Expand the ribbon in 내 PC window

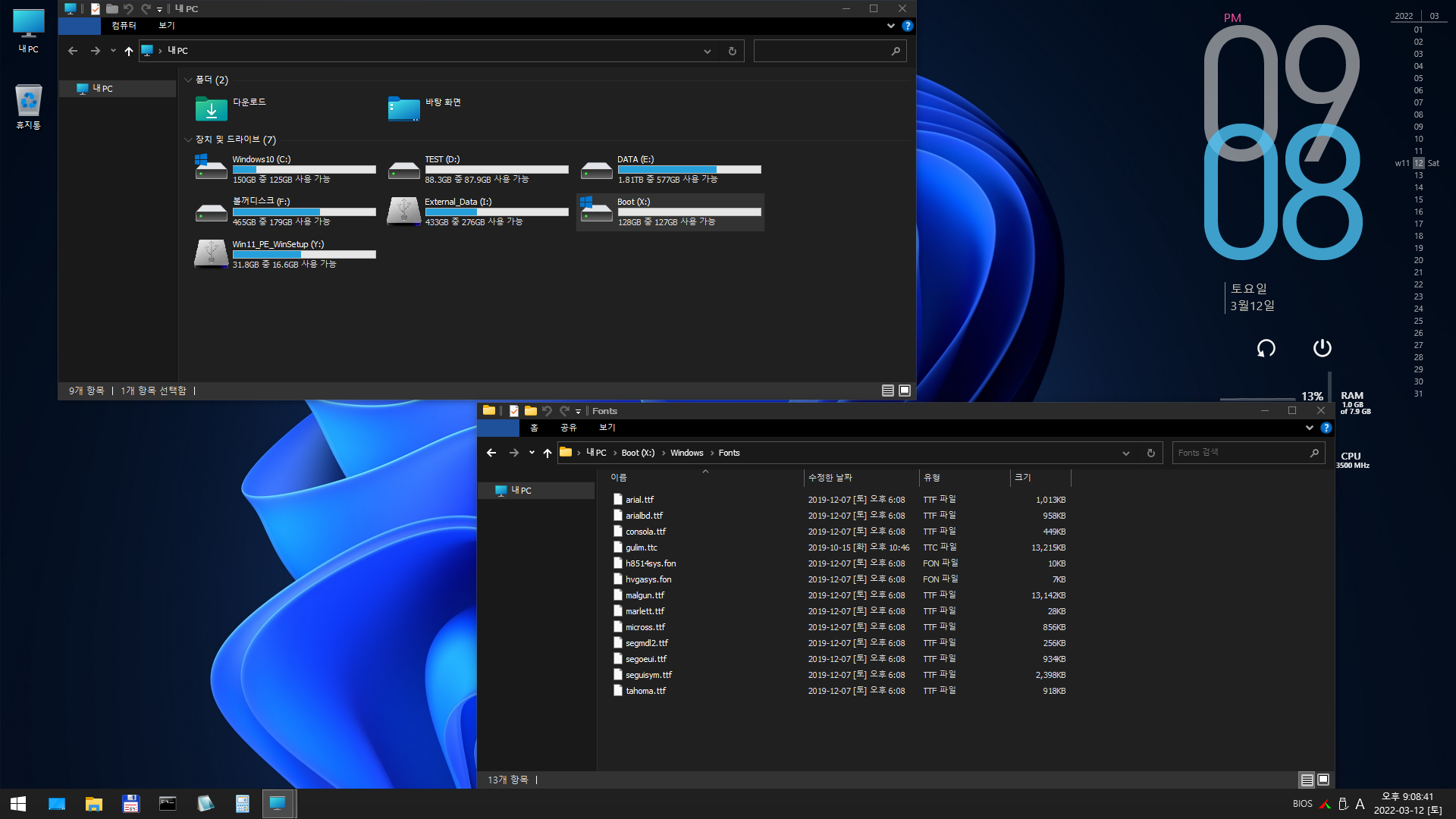890,26
